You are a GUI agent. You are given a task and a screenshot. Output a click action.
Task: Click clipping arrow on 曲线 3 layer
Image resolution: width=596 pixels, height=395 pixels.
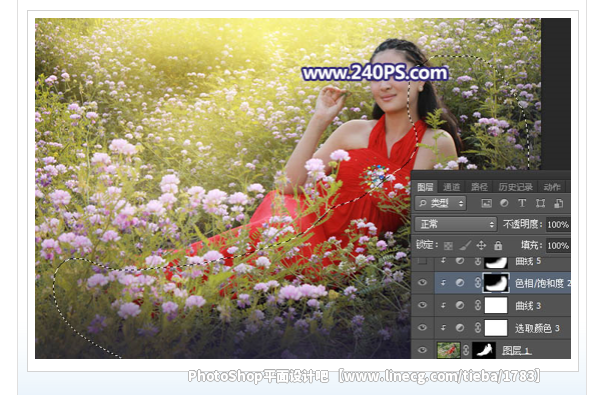coord(443,305)
